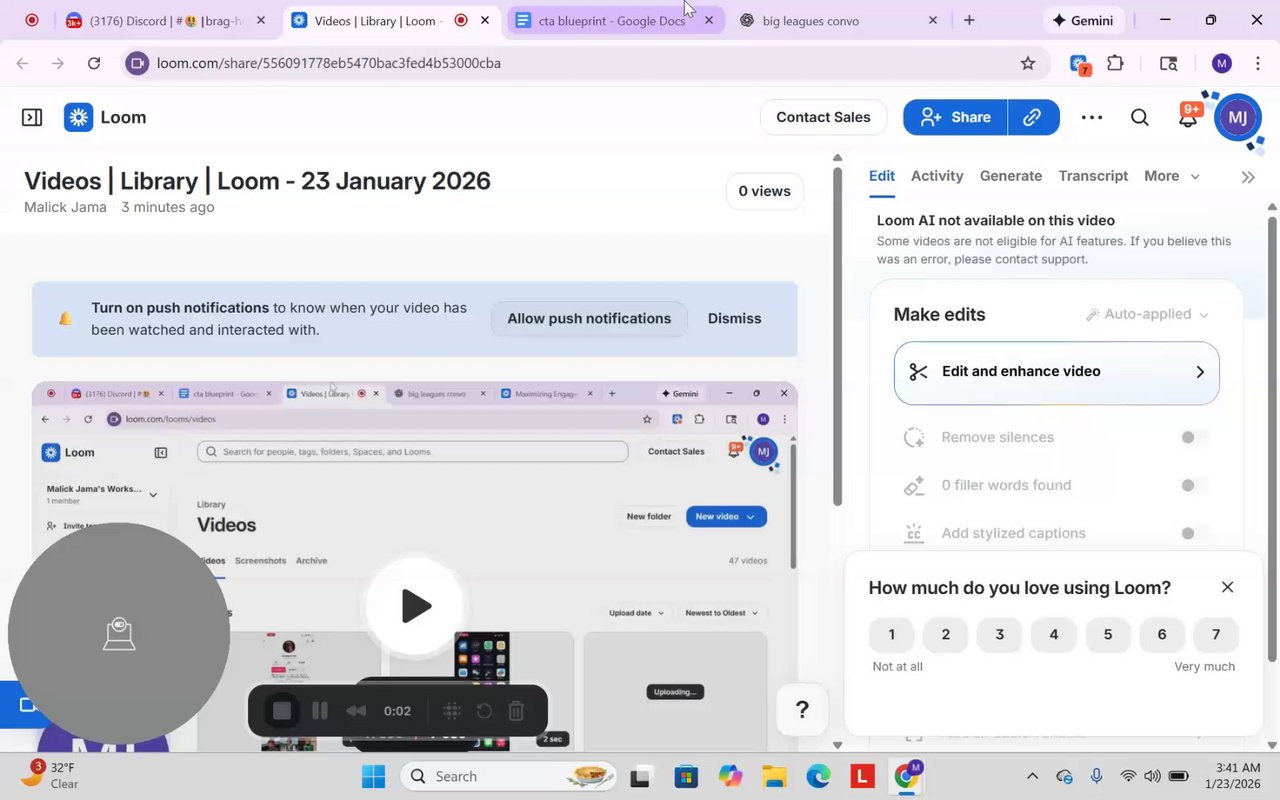Switch to the Generate tab
1280x800 pixels.
1011,176
